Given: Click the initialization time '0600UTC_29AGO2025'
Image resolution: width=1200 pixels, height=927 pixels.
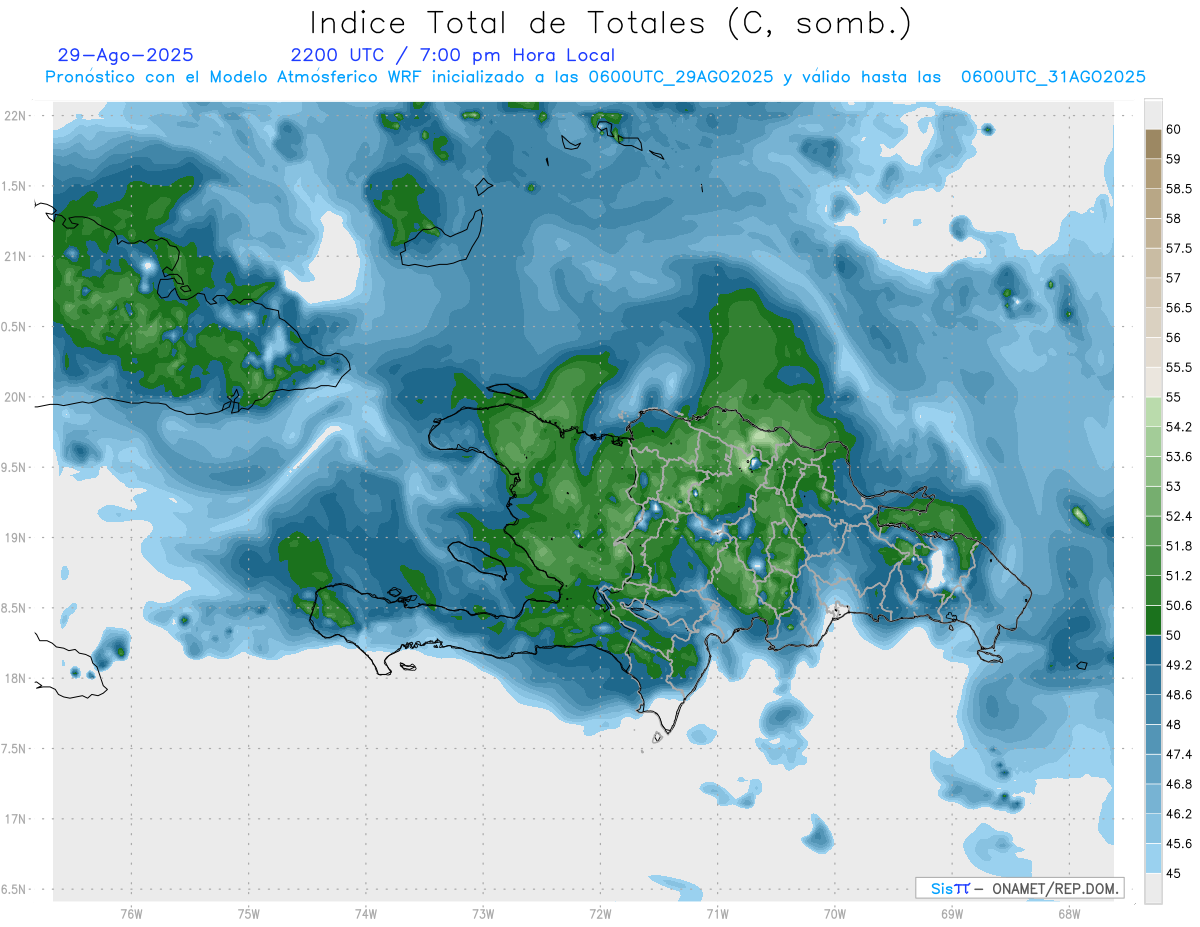Looking at the screenshot, I should pos(681,77).
